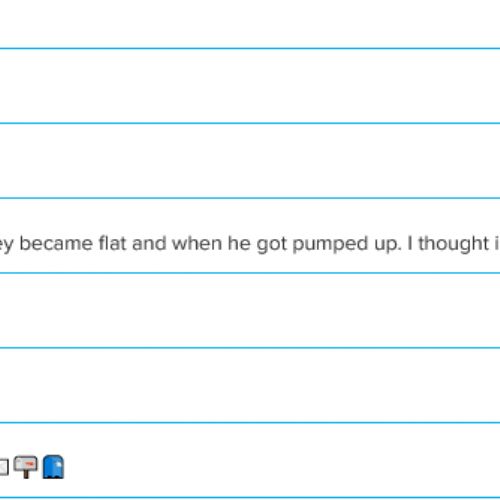This screenshot has height=500, width=500.
Task: Click the word "and" in the sentence
Action: (x=149, y=243)
